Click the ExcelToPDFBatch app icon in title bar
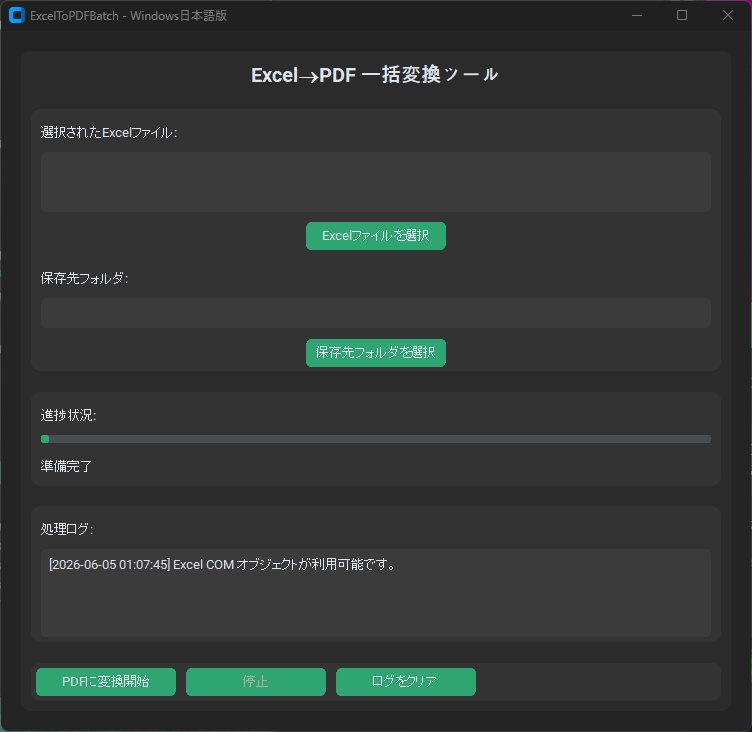This screenshot has height=732, width=752. click(x=16, y=15)
